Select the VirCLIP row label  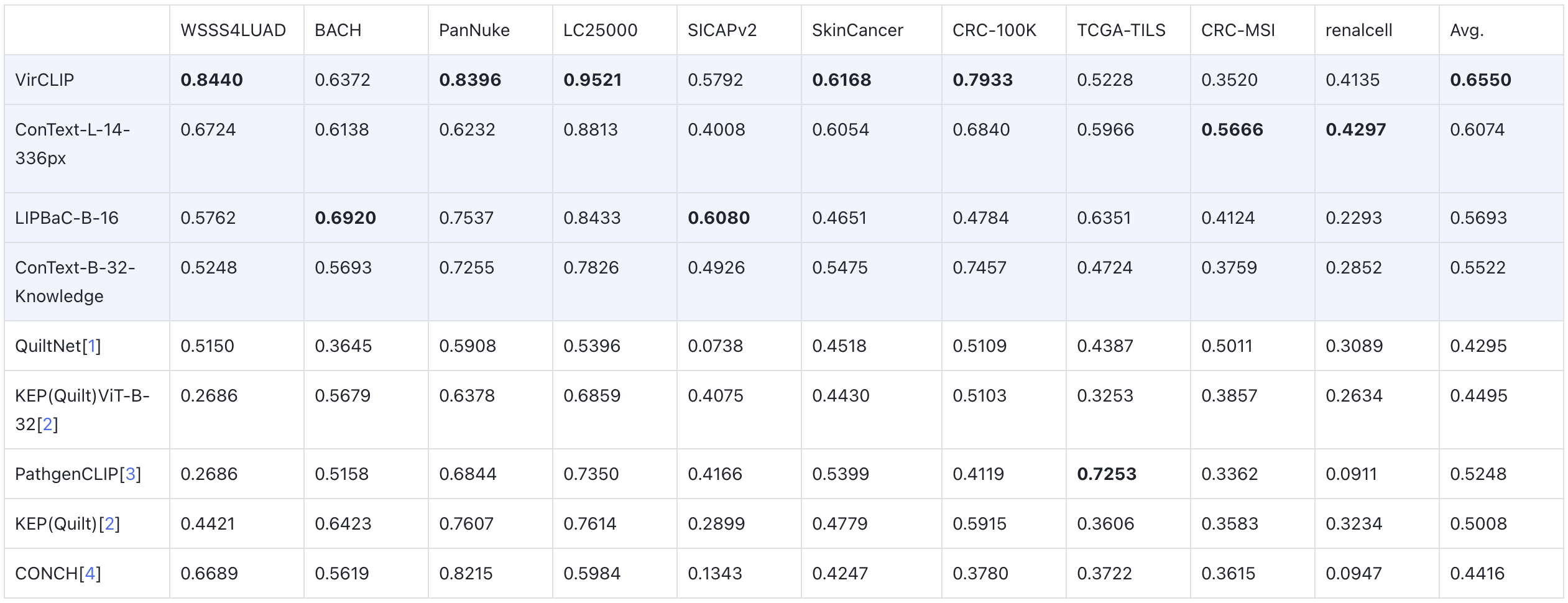[x=45, y=80]
